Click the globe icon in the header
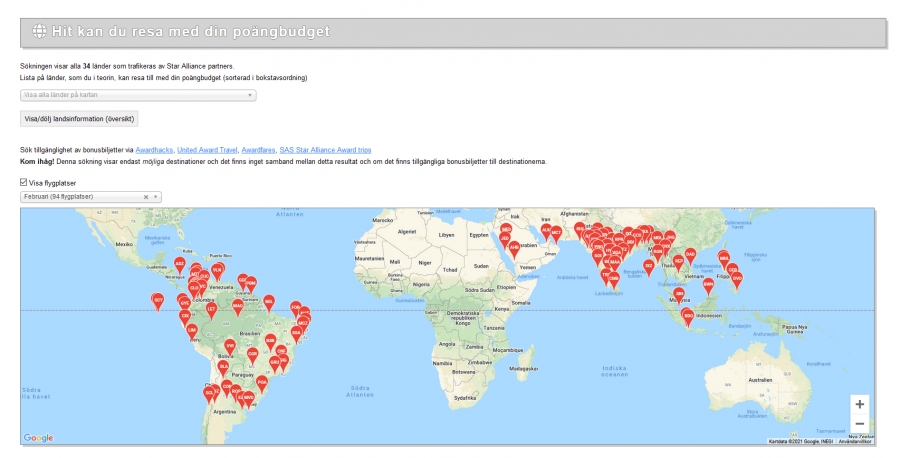900x458 pixels. 39,31
